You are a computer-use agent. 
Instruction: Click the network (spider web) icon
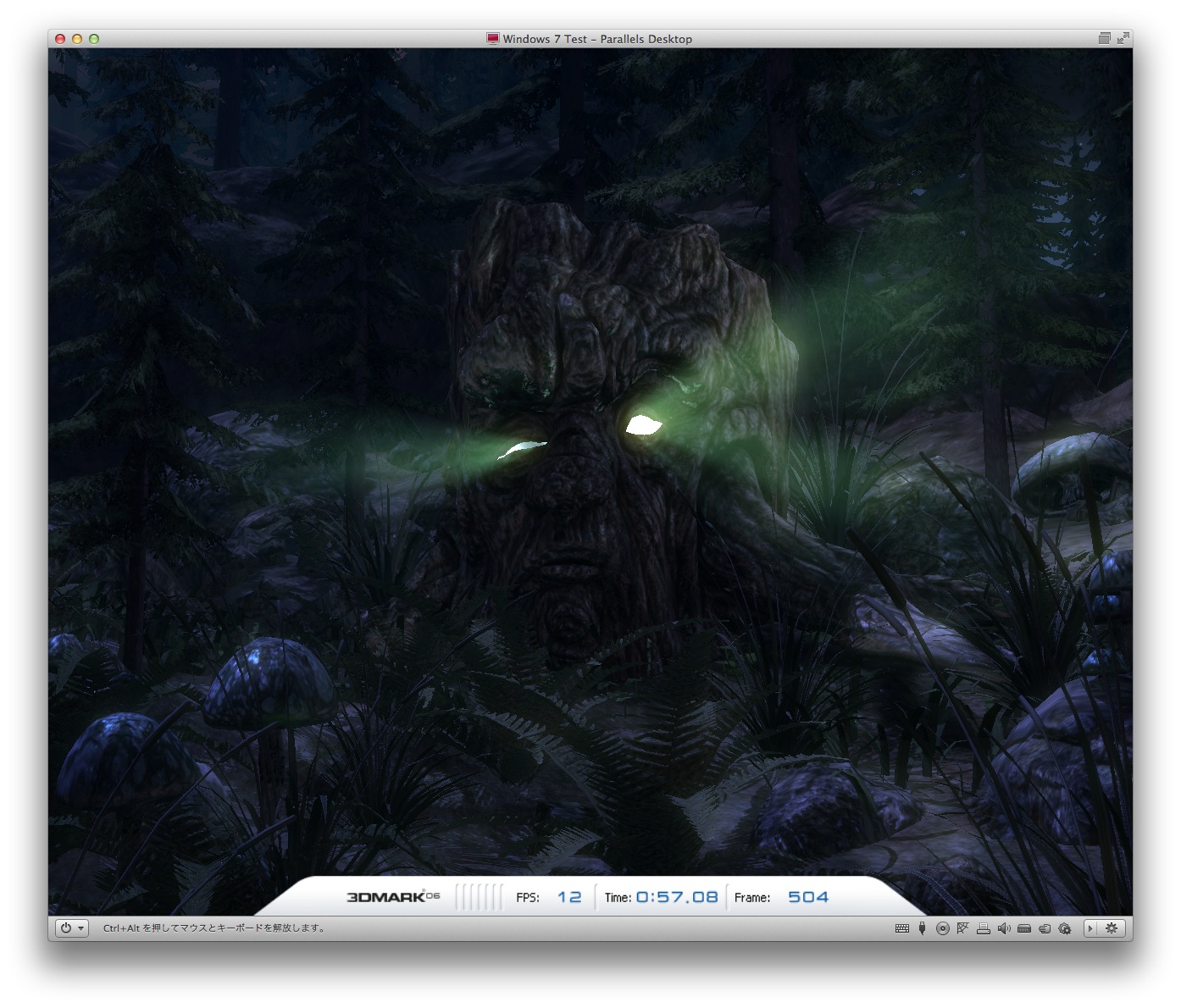pyautogui.click(x=962, y=928)
